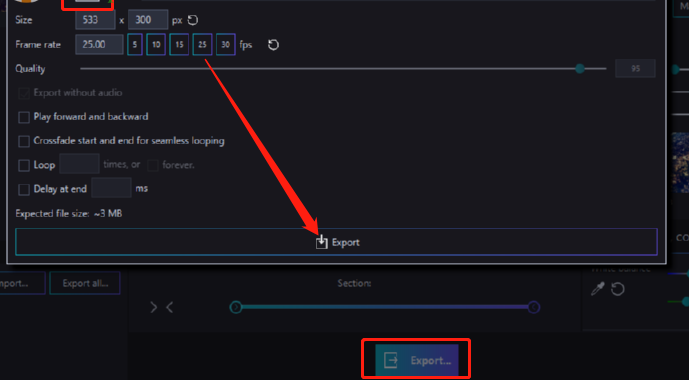689x380 pixels.
Task: Tick the Delay at end checkbox
Action: point(24,189)
